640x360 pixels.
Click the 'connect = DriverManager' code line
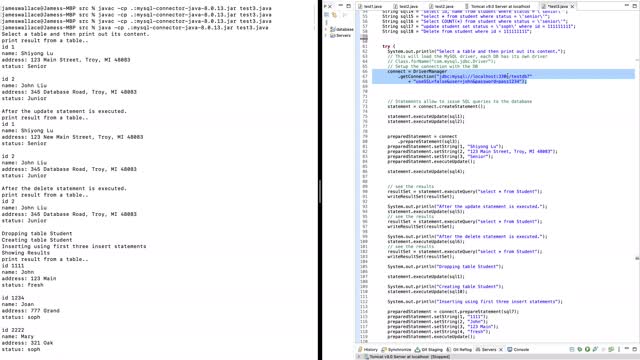[x=417, y=71]
